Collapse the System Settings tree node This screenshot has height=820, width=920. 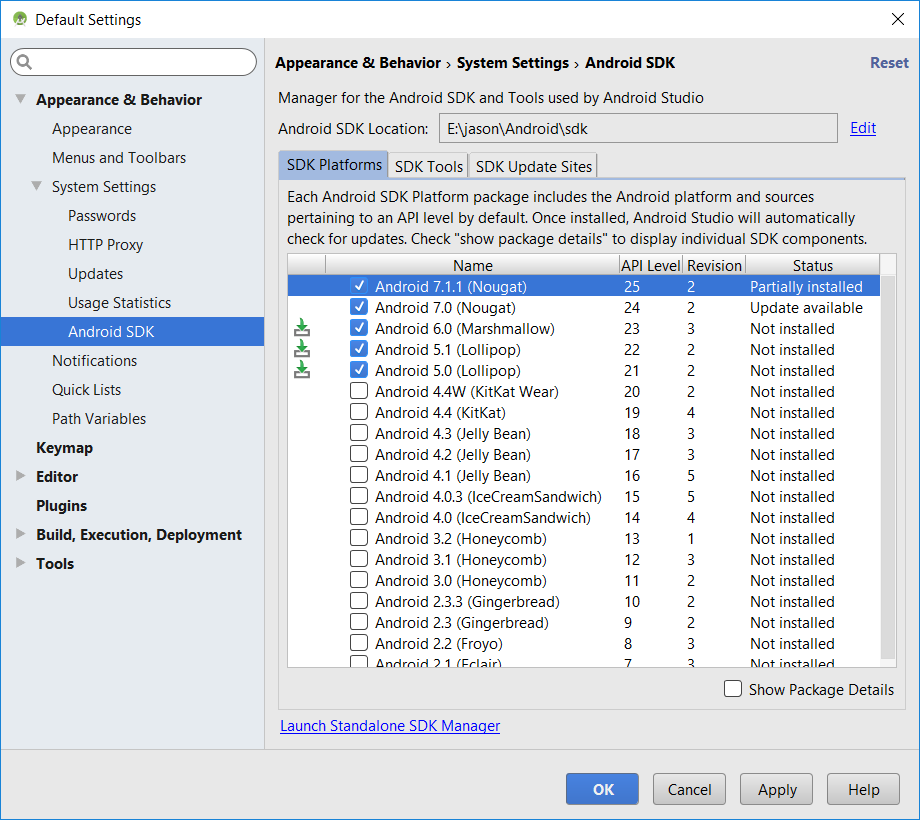click(36, 186)
